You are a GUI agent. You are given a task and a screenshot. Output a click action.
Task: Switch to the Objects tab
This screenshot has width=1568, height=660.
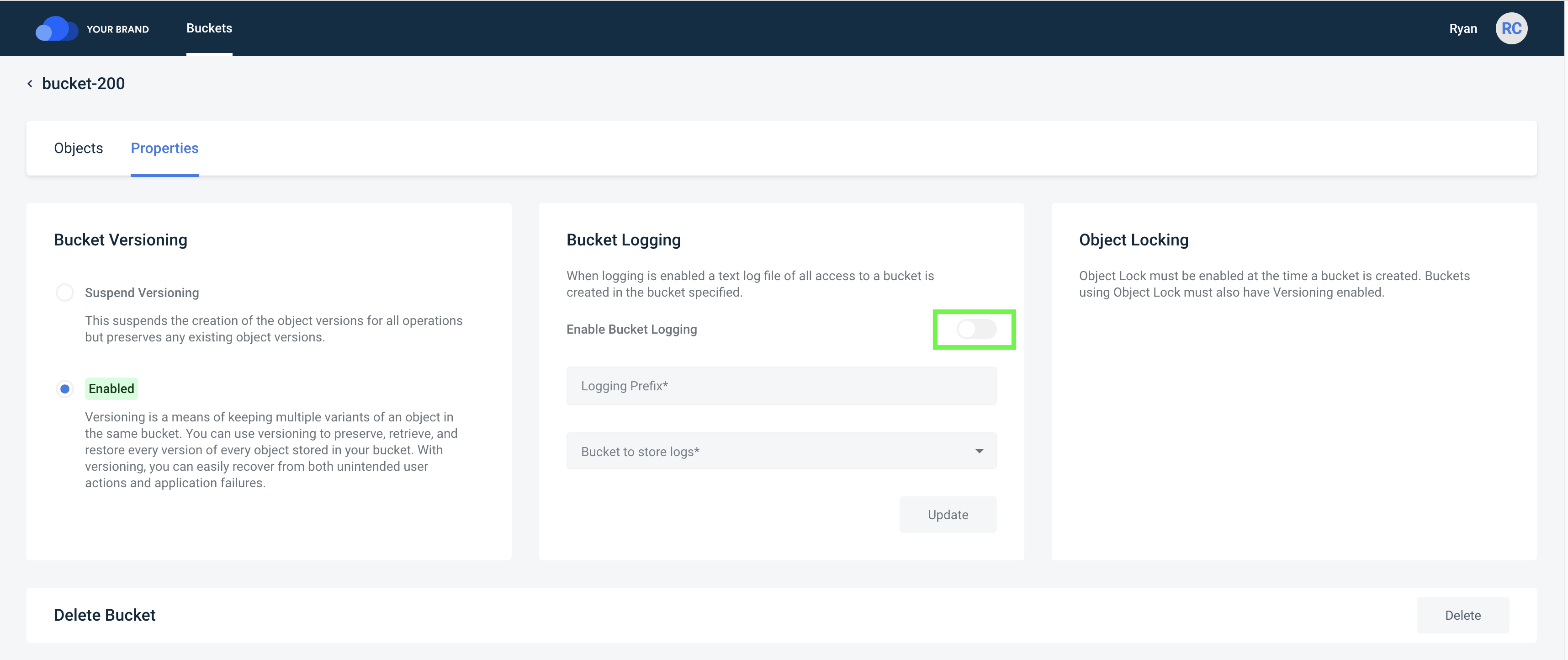[79, 148]
